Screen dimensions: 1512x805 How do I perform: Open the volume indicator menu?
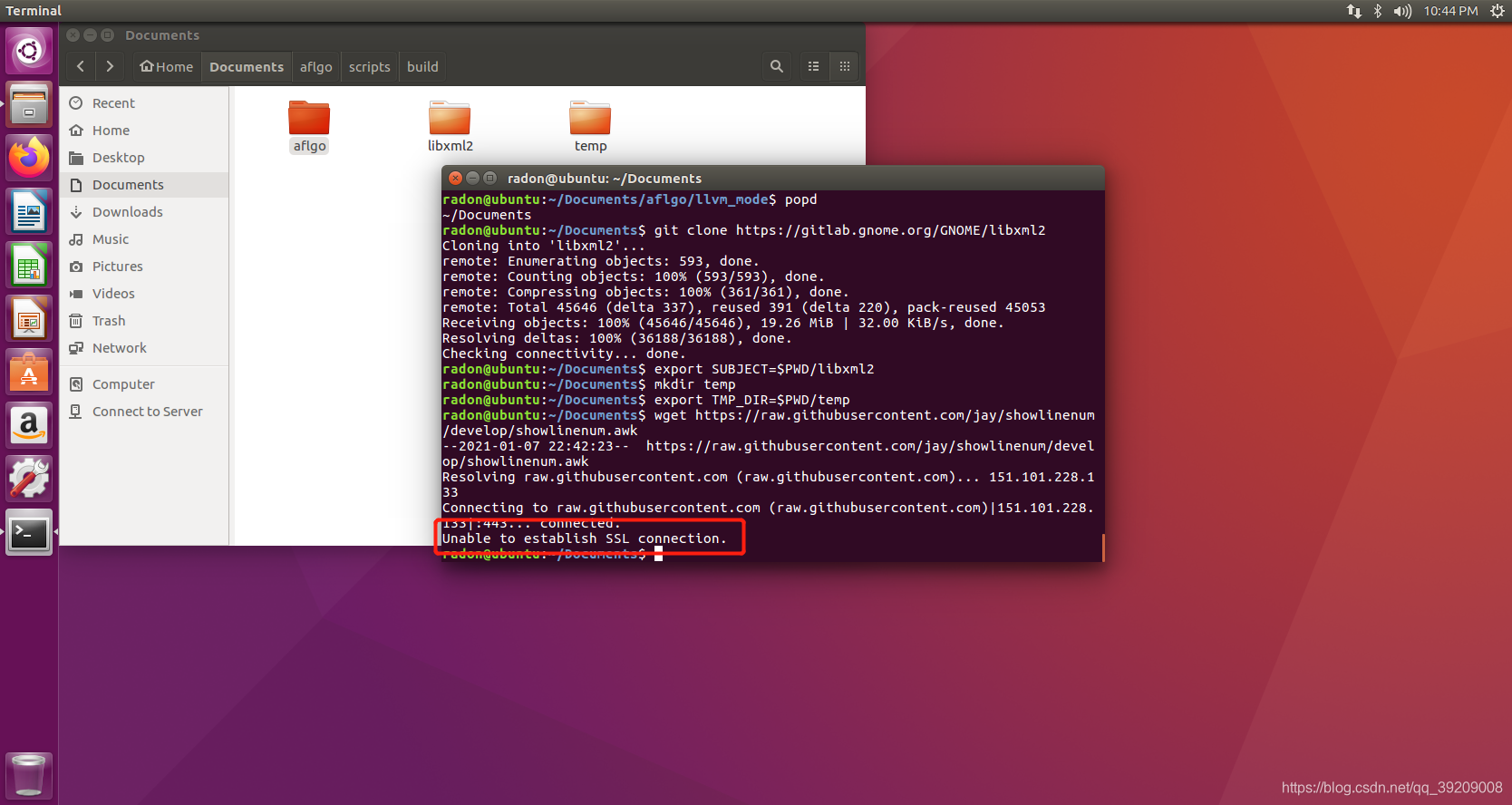pyautogui.click(x=1402, y=11)
